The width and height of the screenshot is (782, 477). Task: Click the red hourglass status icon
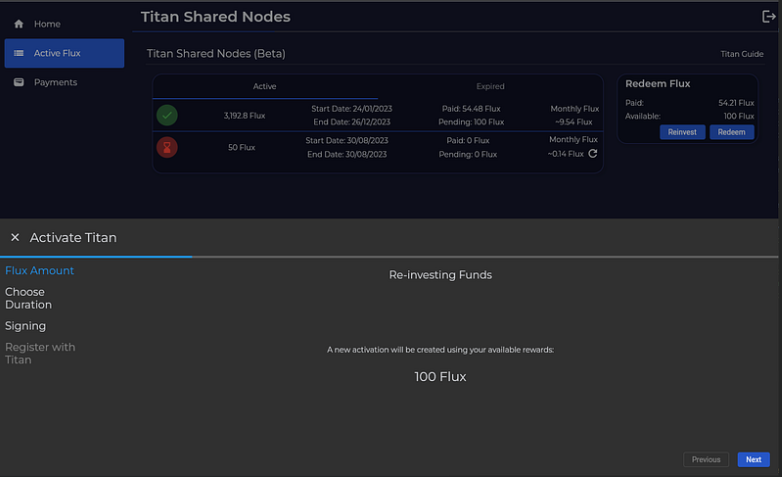point(168,147)
